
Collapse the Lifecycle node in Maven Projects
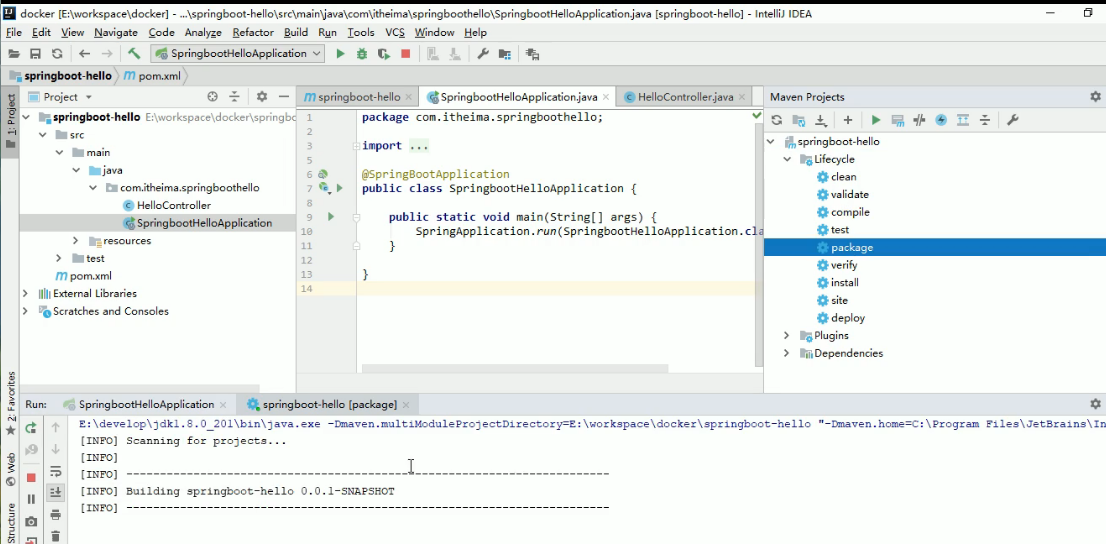click(787, 159)
